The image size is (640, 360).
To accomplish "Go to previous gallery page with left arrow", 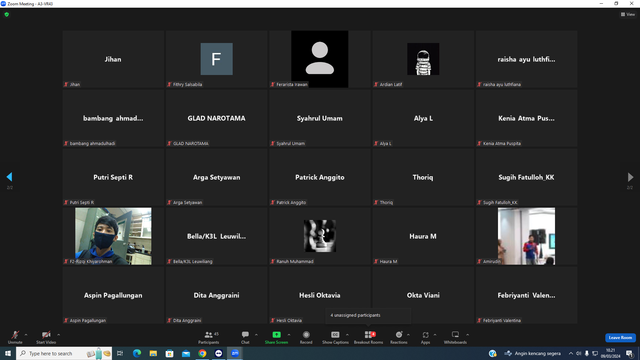I will 9,177.
